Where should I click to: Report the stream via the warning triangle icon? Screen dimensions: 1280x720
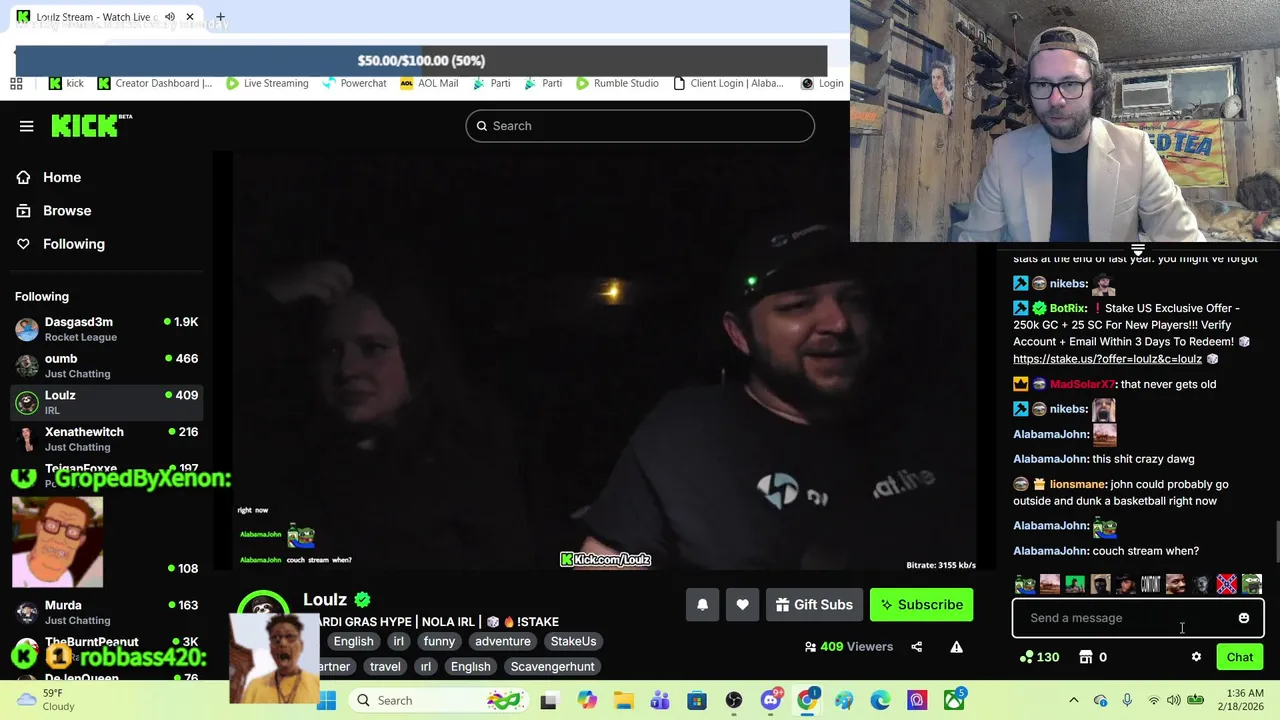coord(956,647)
